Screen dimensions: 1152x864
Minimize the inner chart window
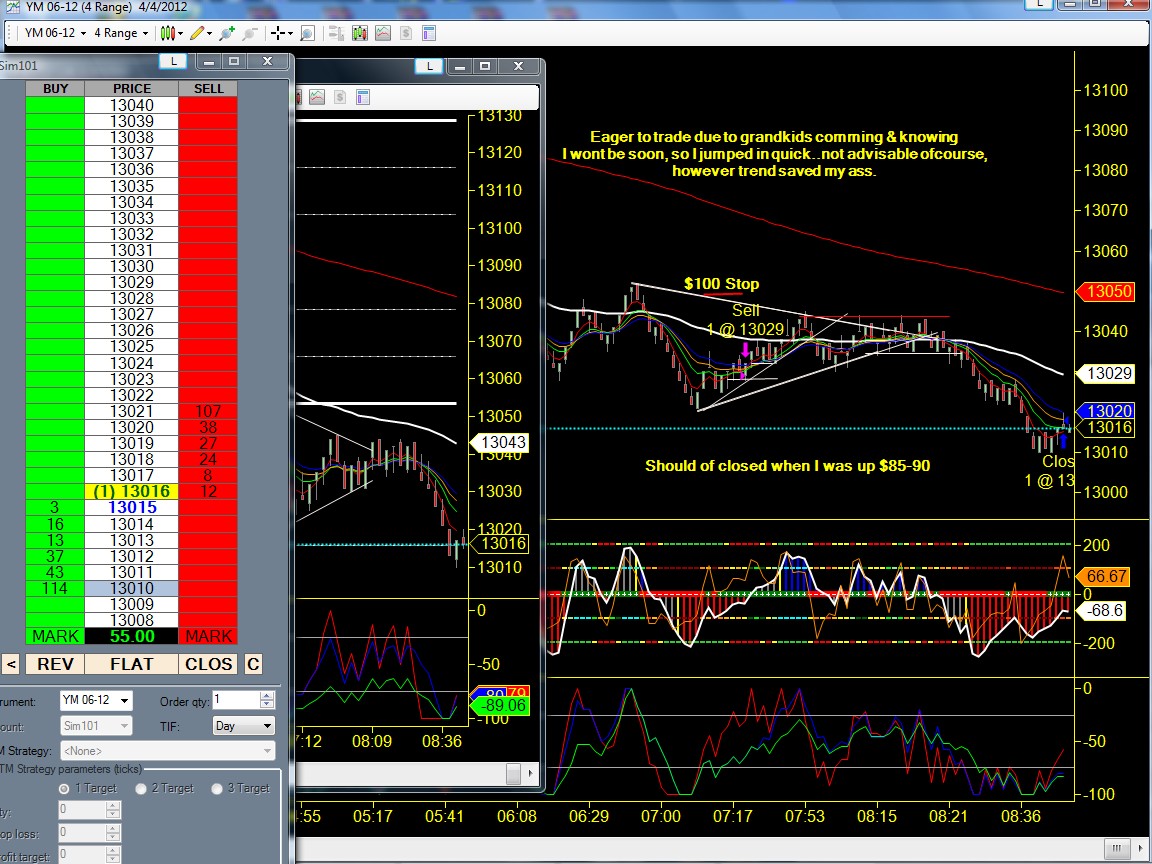[460, 66]
